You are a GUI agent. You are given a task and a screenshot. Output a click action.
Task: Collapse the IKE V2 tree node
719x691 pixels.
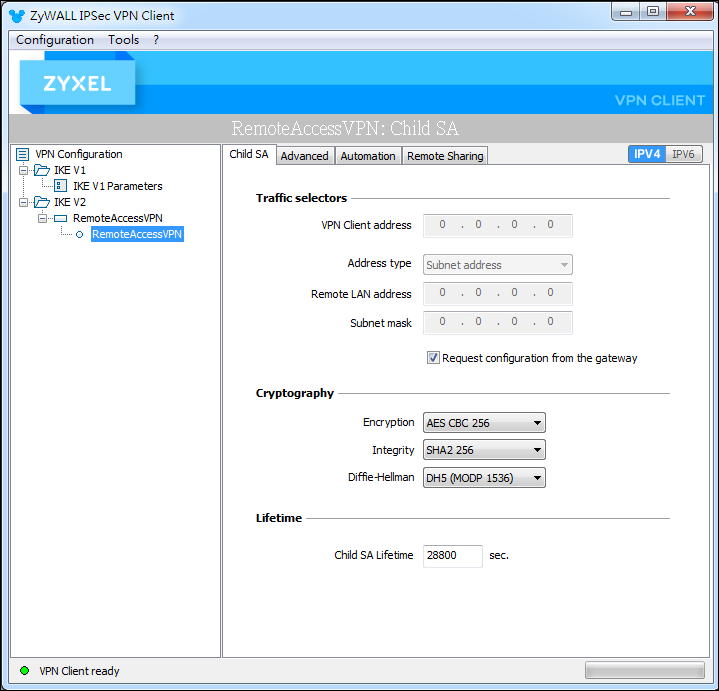[23, 202]
